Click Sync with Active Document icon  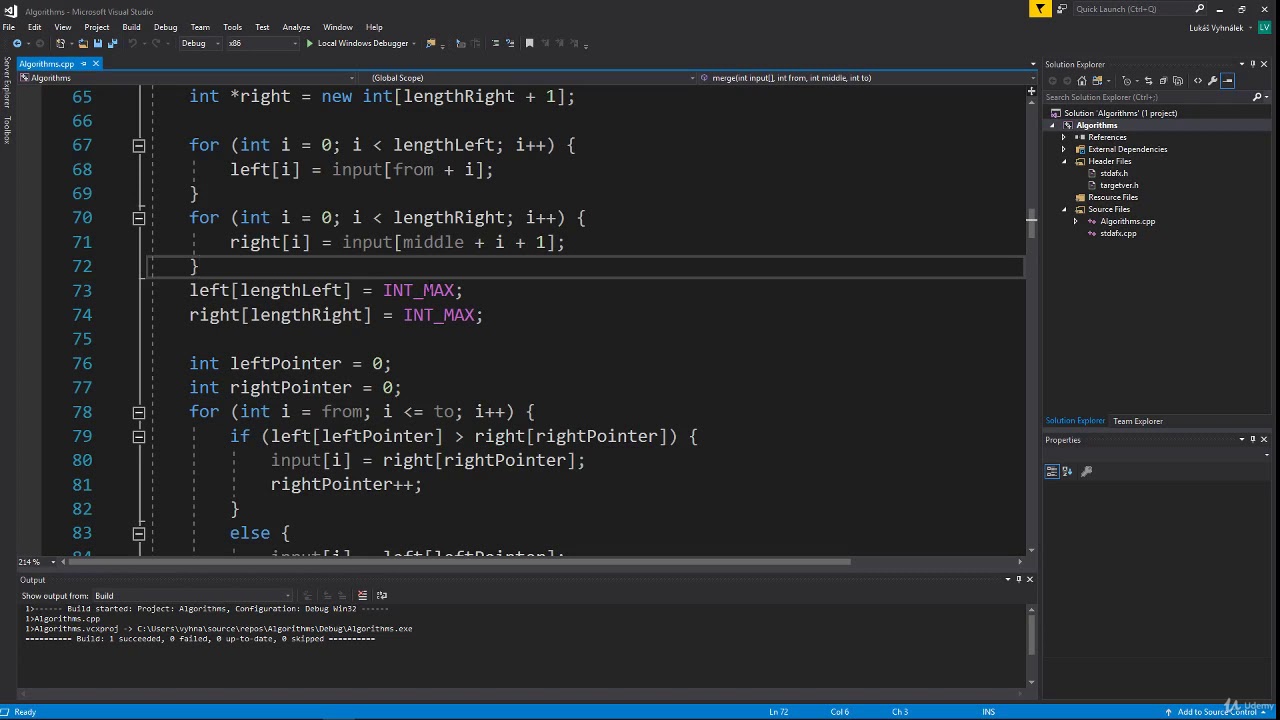click(1148, 81)
